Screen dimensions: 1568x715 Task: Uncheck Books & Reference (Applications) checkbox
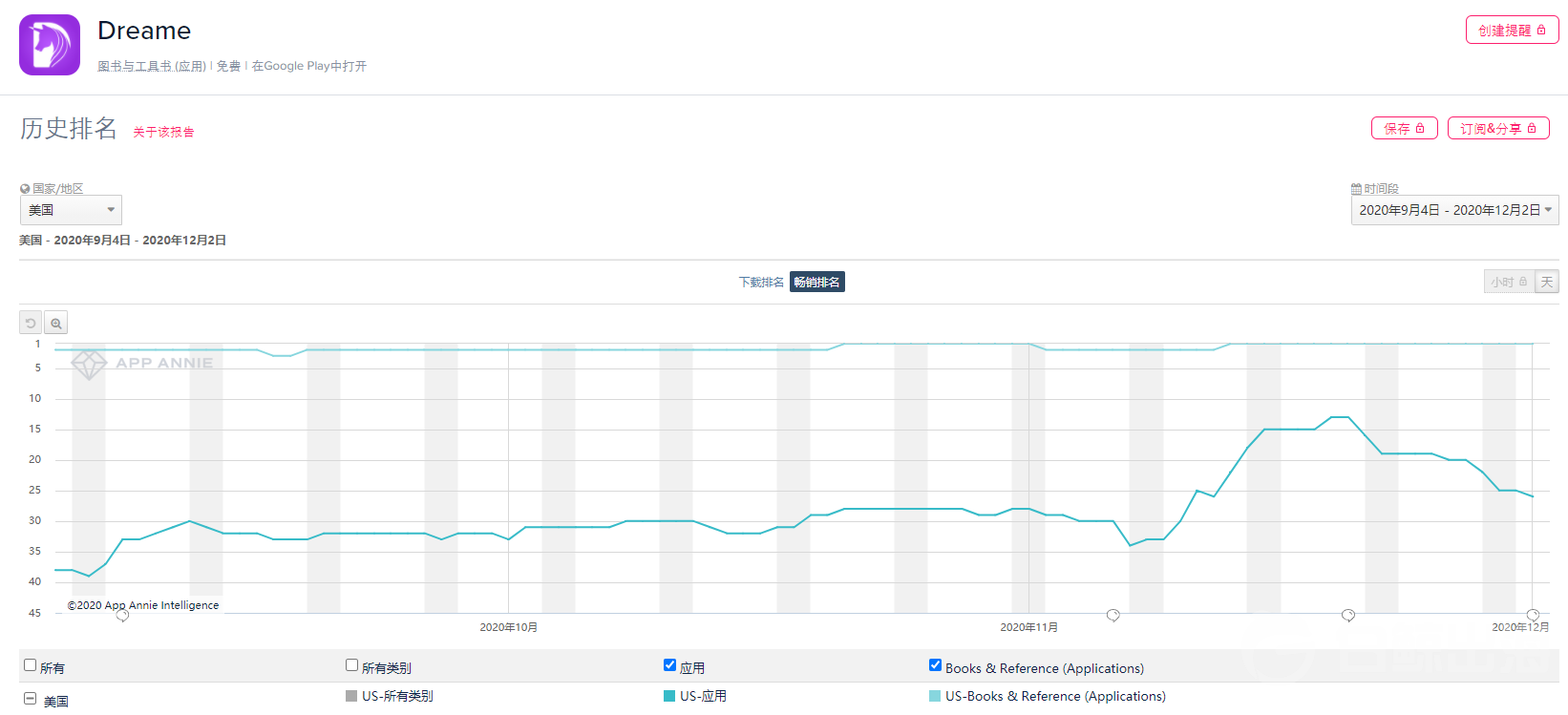[x=936, y=665]
